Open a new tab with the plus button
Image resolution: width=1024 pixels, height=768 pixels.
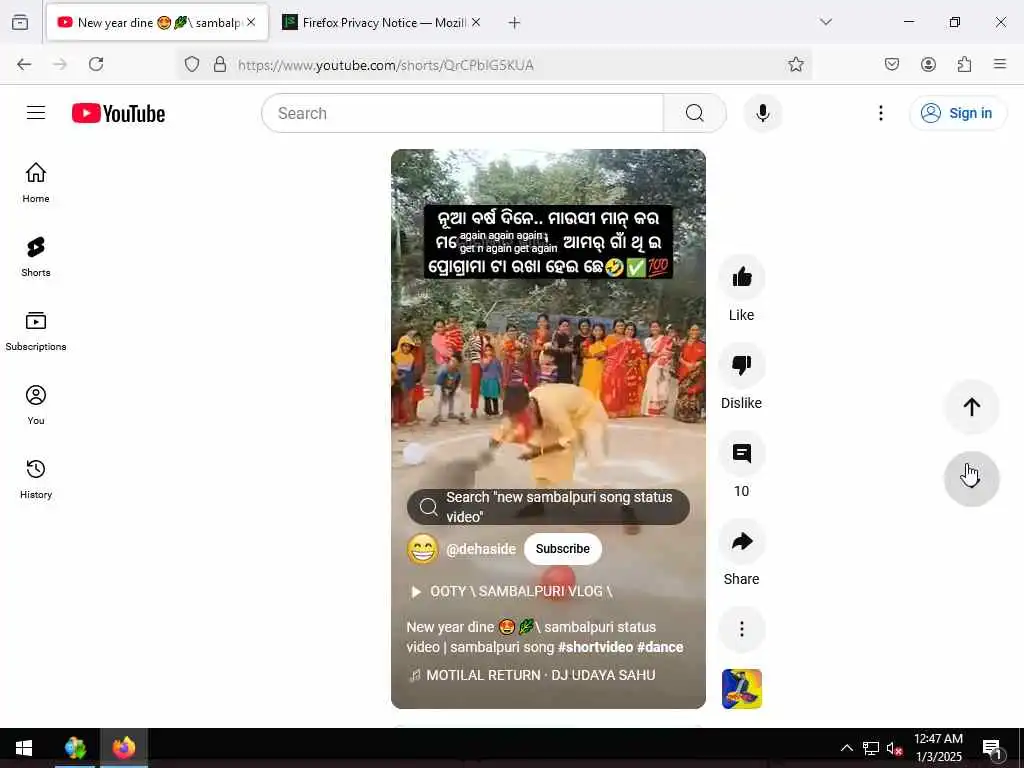tap(515, 22)
